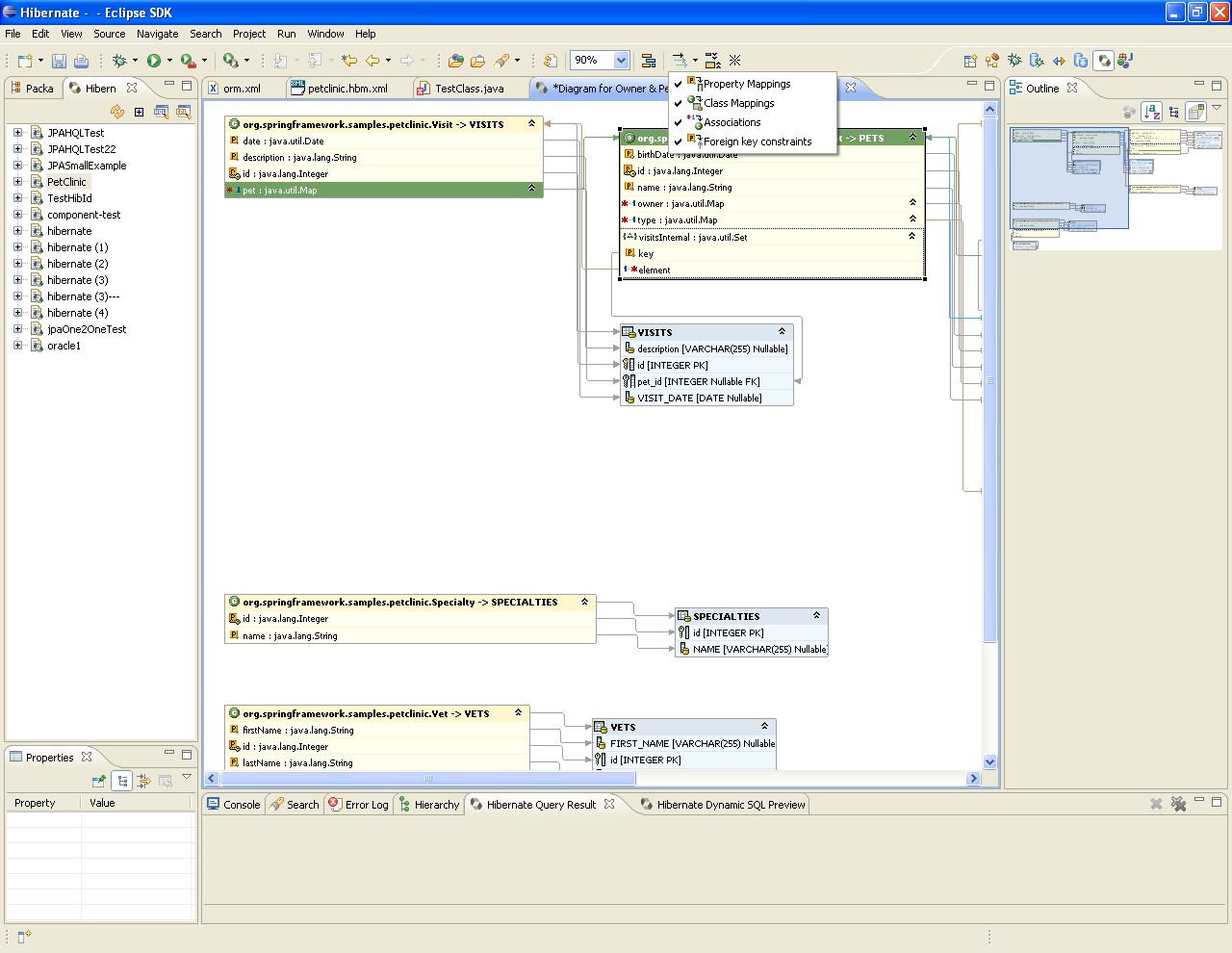Viewport: 1232px width, 953px height.
Task: Click the Debug bug icon in toolbar
Action: coord(119,61)
